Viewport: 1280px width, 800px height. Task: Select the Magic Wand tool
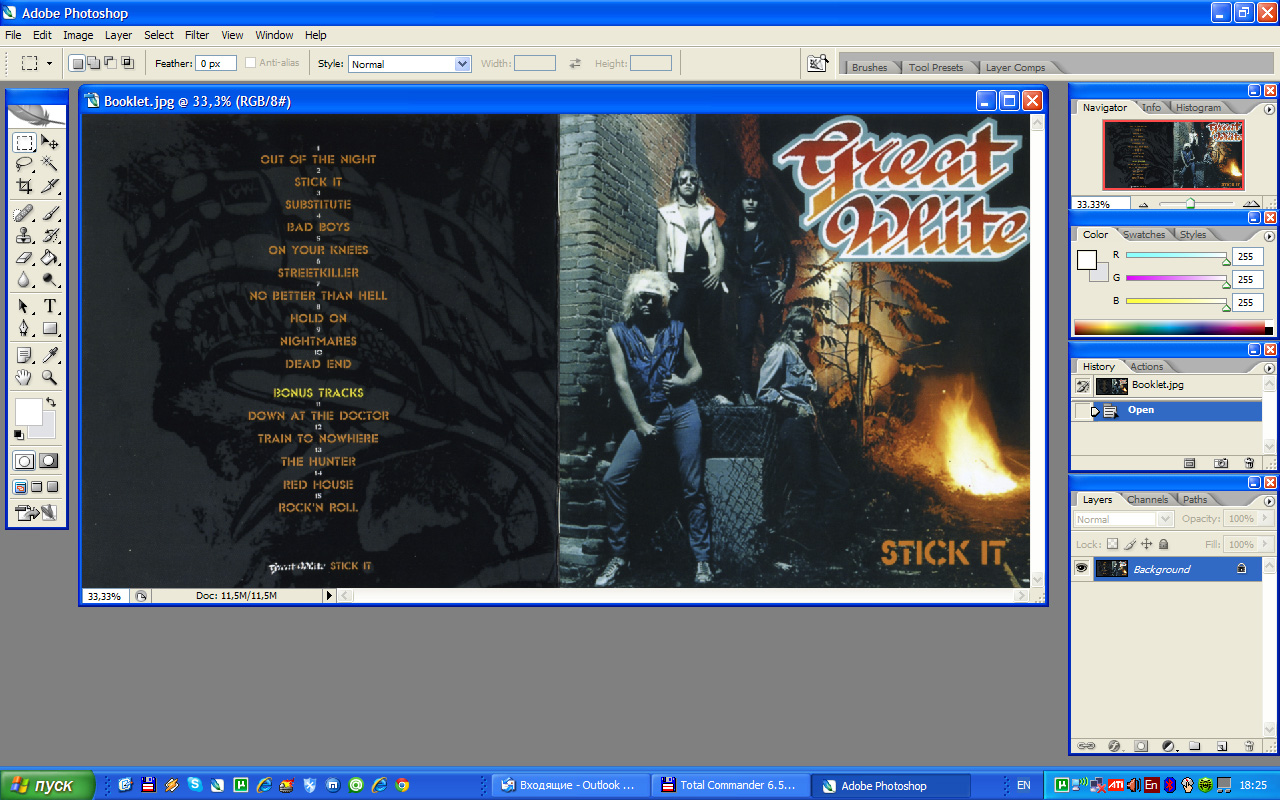pyautogui.click(x=49, y=164)
